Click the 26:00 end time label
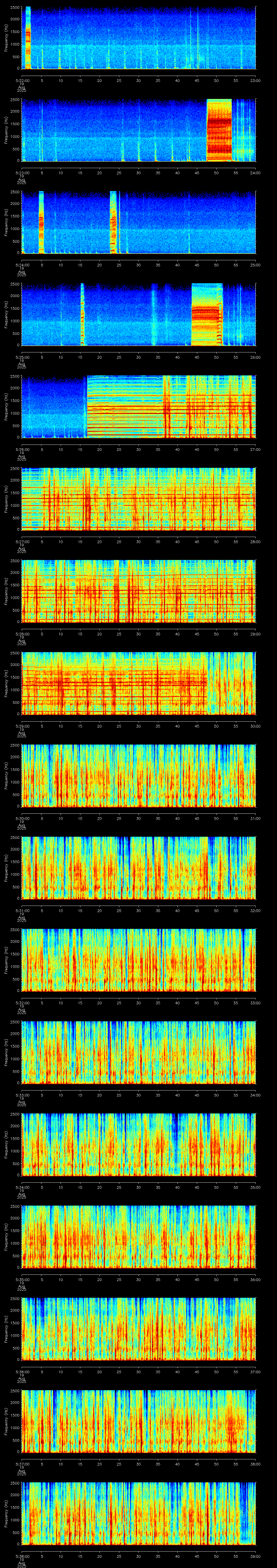The width and height of the screenshot is (277, 1568). click(x=255, y=357)
